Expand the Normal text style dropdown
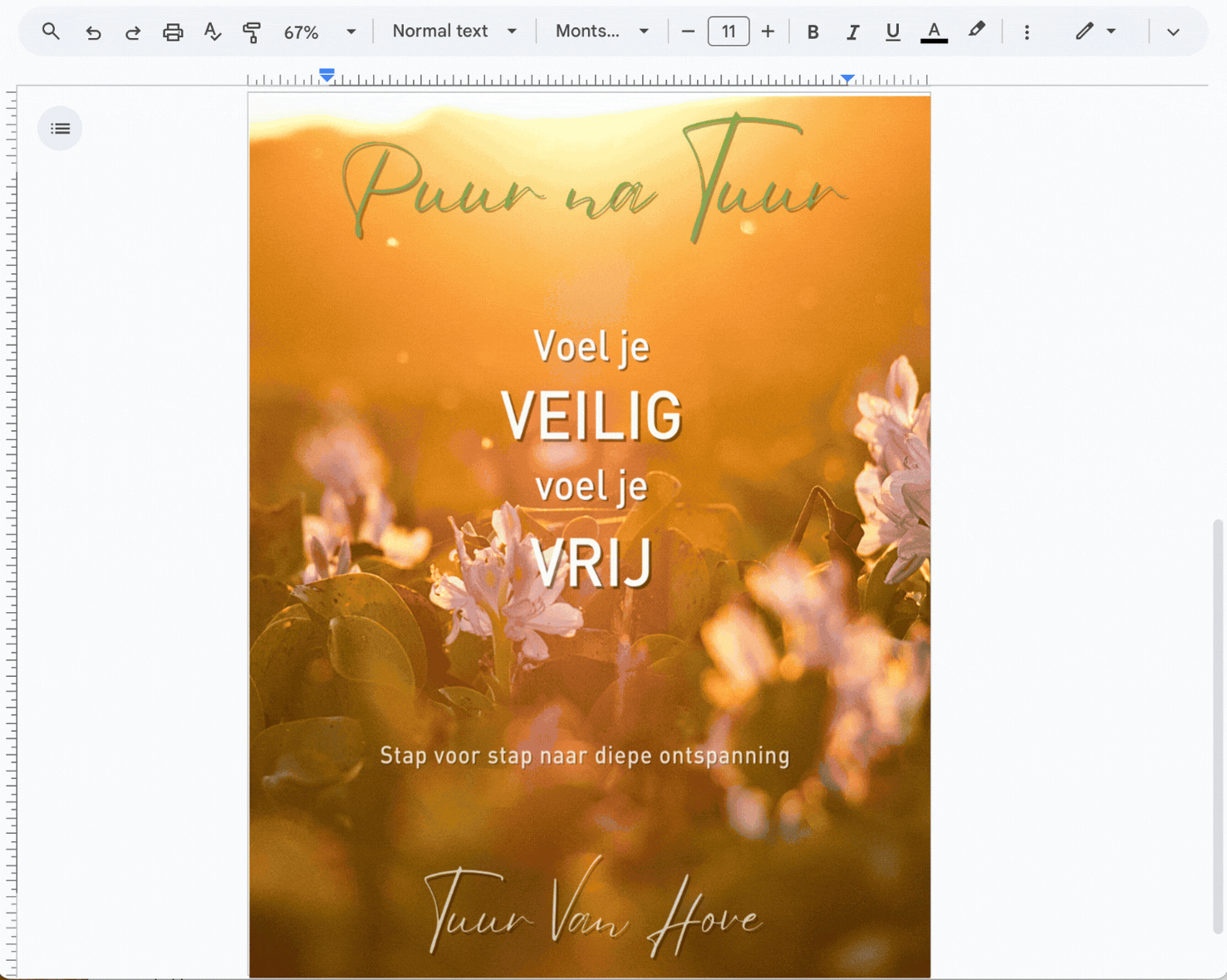The height and width of the screenshot is (980, 1227). click(454, 32)
